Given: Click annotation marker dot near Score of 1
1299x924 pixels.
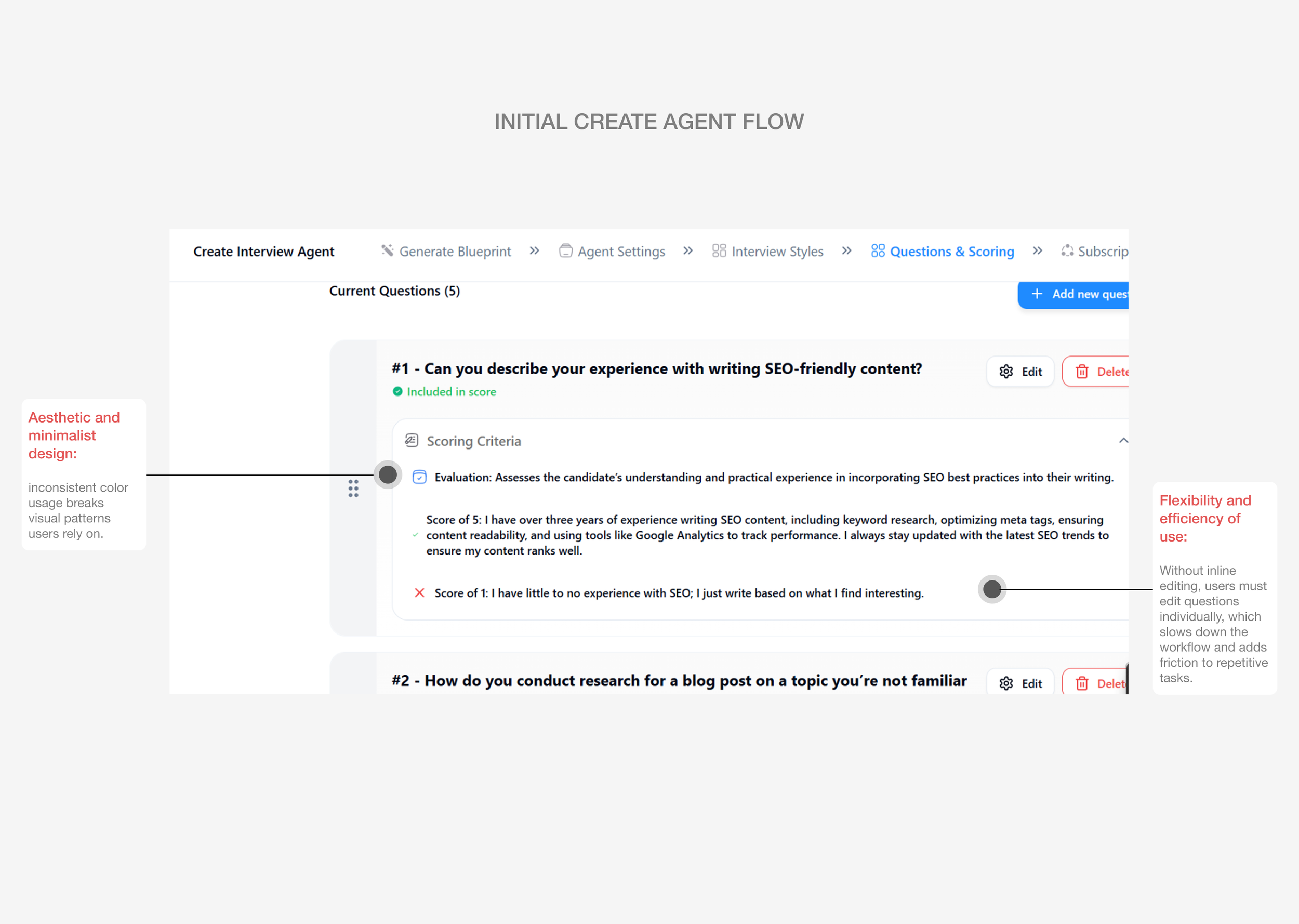Looking at the screenshot, I should point(992,589).
